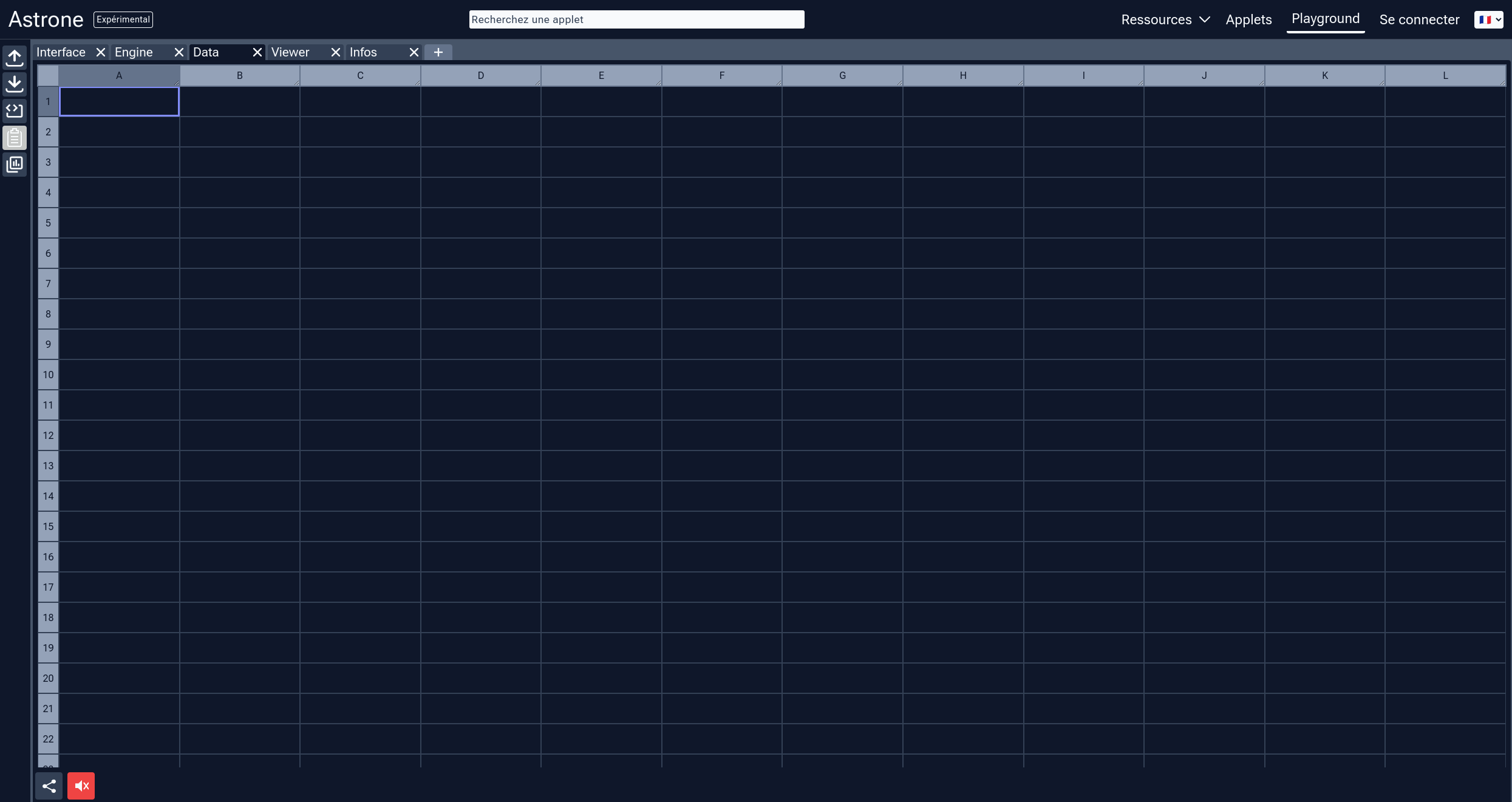Click the search input field
Image resolution: width=1512 pixels, height=802 pixels.
pos(637,19)
